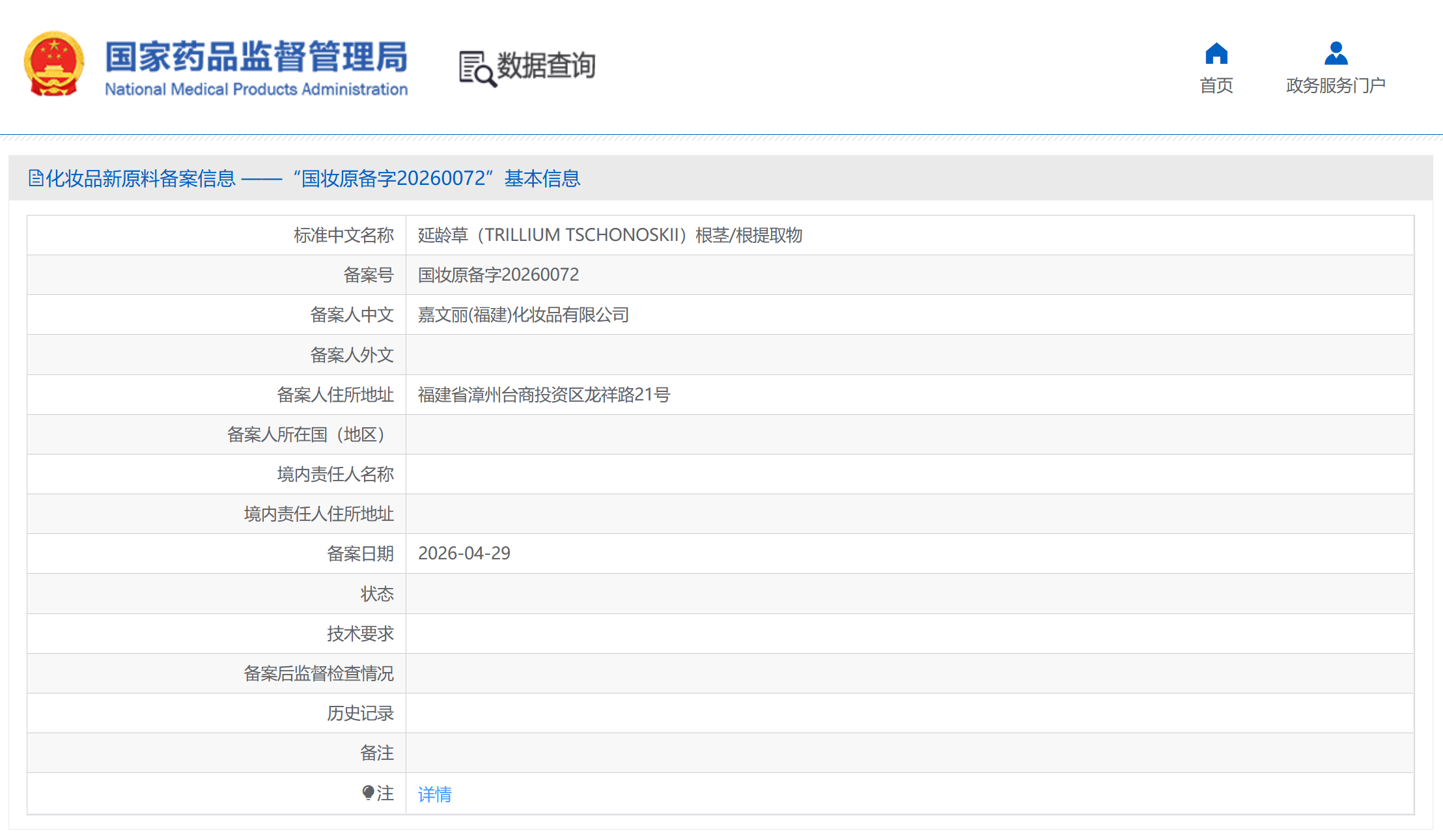Click the data query magnifier icon
This screenshot has height=840, width=1443.
click(477, 68)
